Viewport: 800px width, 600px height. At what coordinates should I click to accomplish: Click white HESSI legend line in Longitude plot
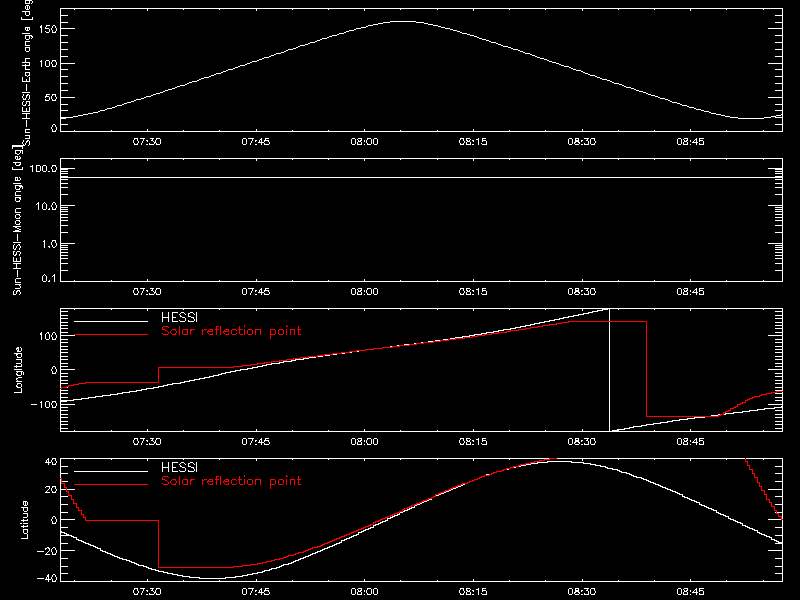tap(111, 321)
